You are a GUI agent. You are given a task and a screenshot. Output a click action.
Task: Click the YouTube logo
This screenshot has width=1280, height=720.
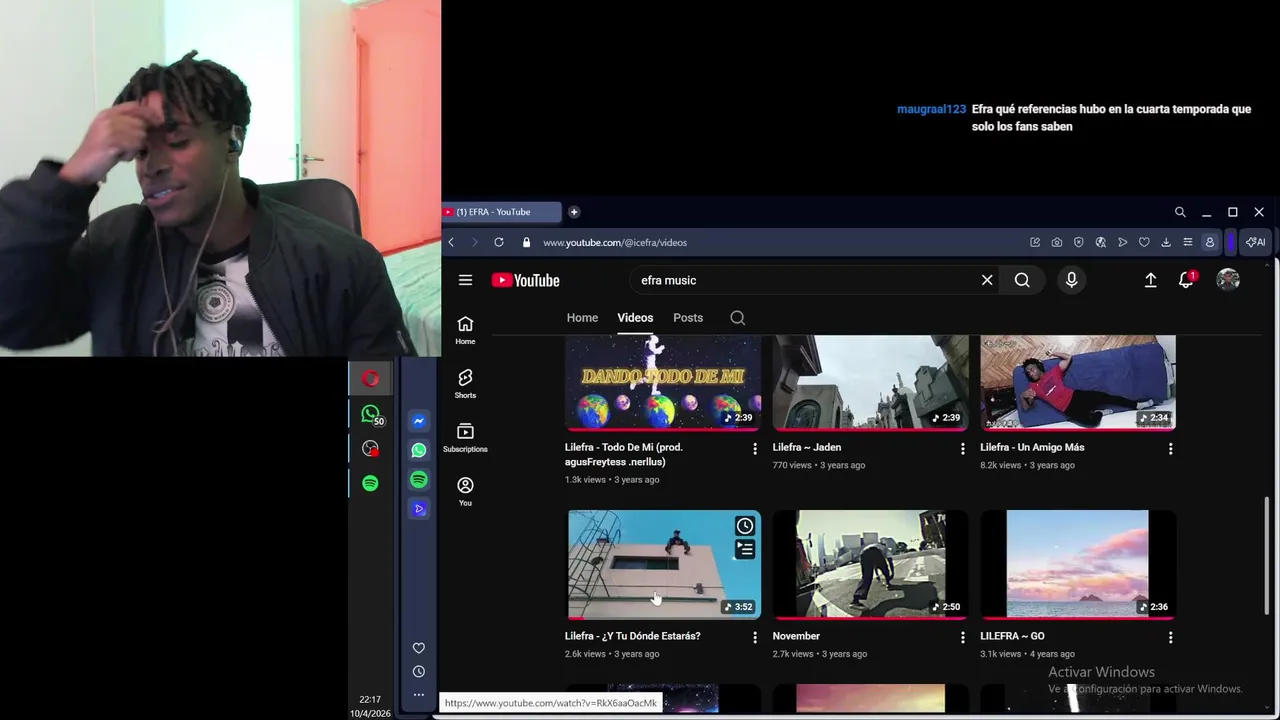coord(525,281)
